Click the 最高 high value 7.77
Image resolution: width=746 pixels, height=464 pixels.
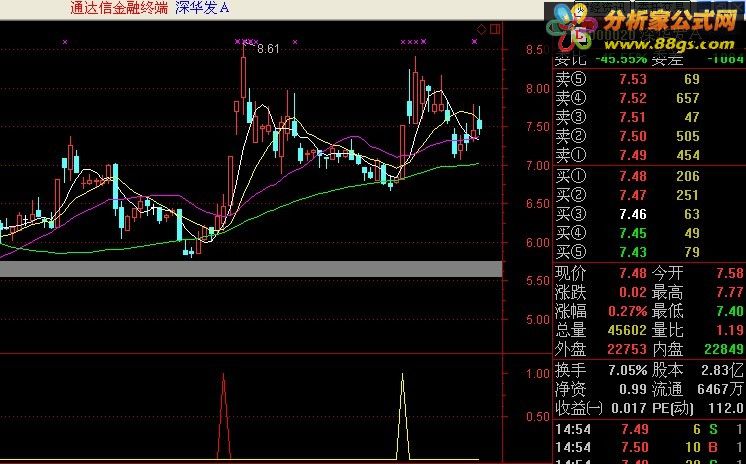(730, 292)
